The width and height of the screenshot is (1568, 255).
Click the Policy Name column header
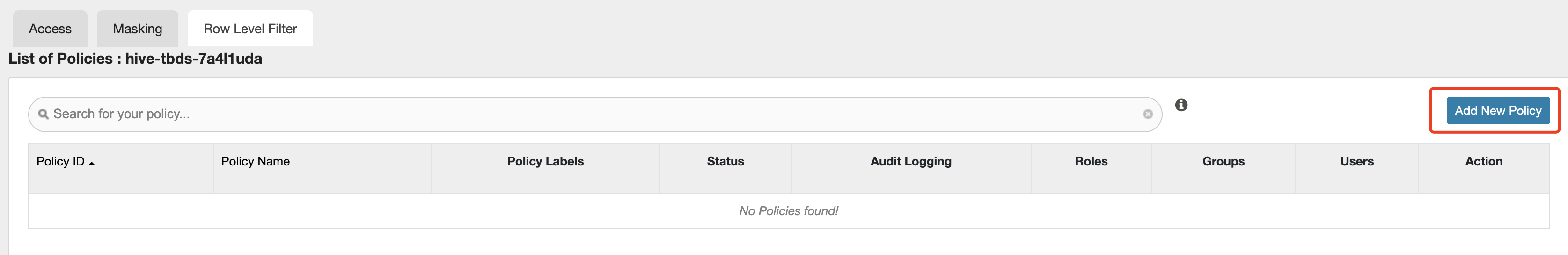(x=255, y=162)
